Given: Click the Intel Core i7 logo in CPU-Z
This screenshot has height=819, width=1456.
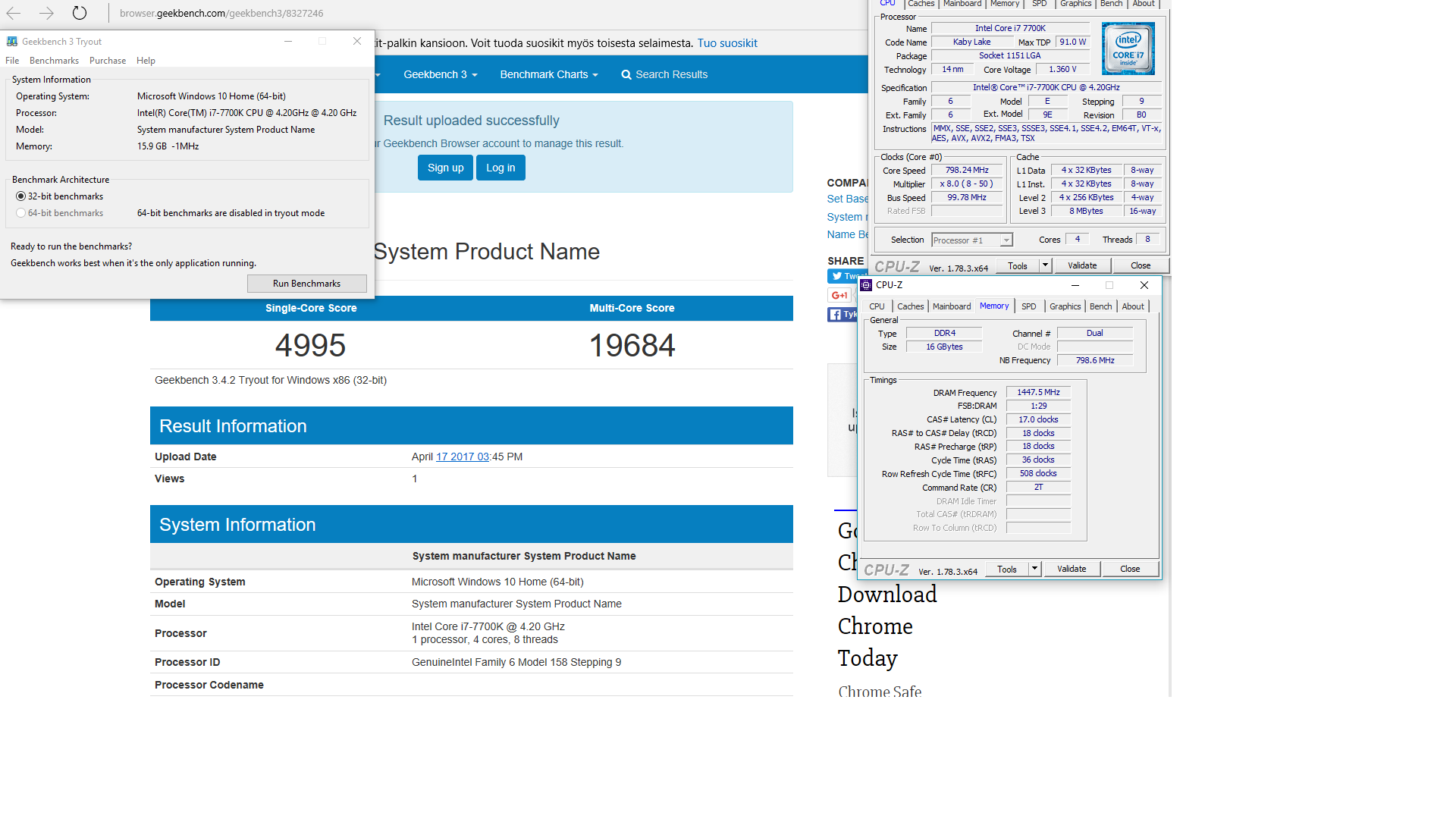Looking at the screenshot, I should (x=1128, y=48).
